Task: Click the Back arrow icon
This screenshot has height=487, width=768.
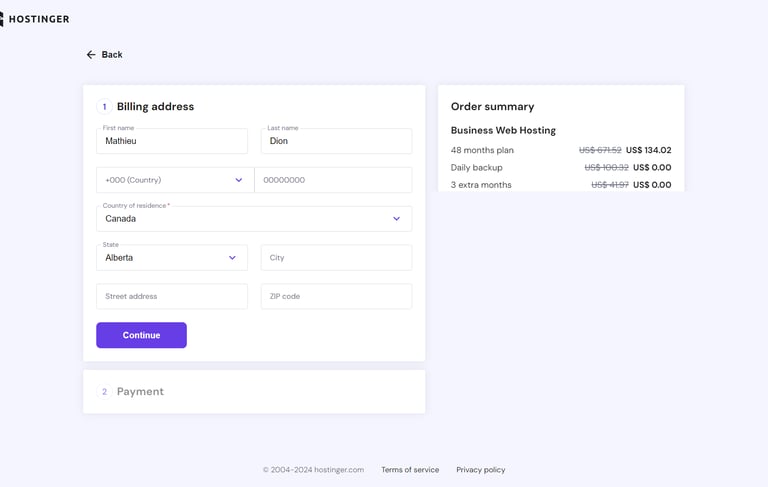Action: 91,55
